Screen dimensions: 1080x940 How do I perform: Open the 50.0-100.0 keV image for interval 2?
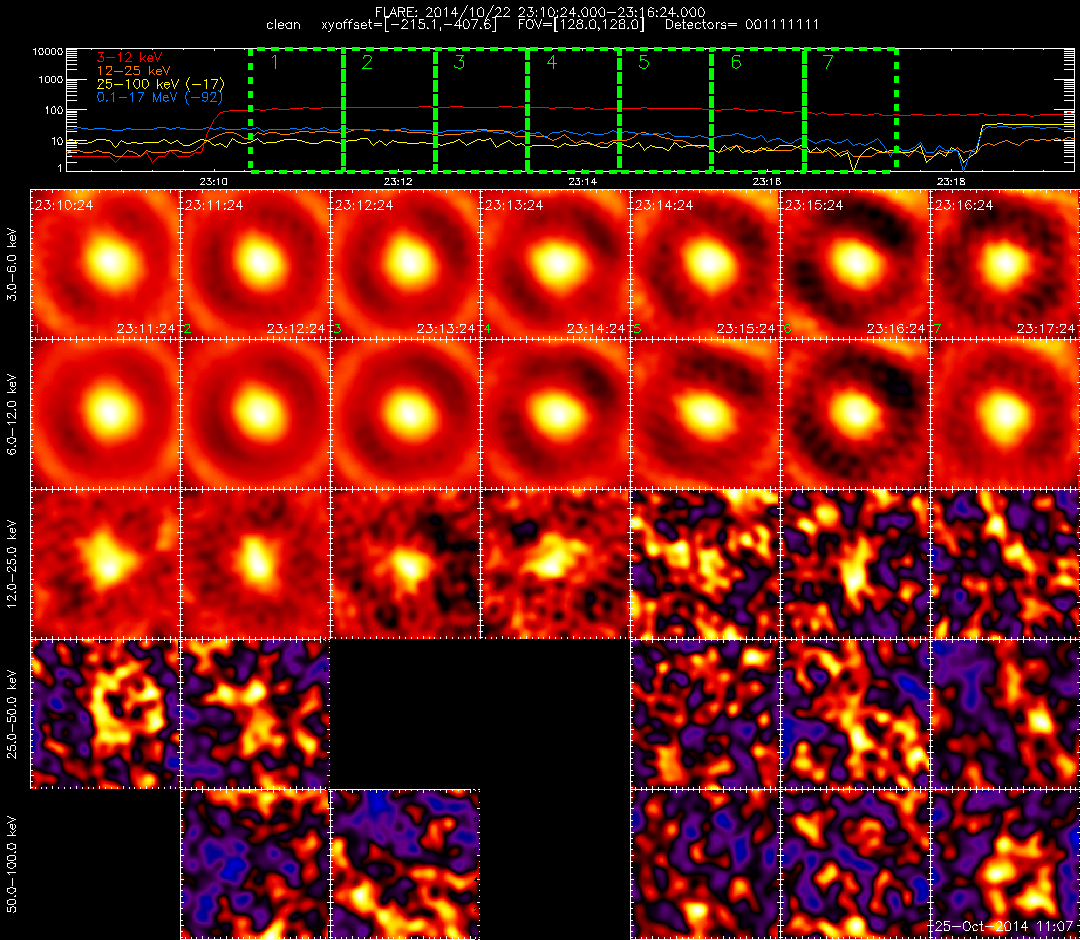[x=255, y=865]
